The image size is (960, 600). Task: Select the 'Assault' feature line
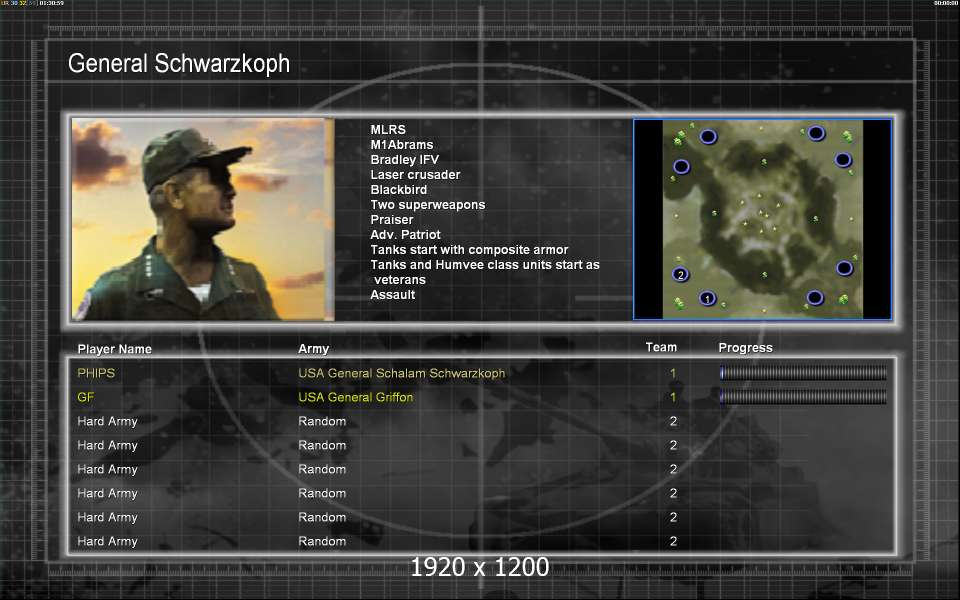pos(392,294)
